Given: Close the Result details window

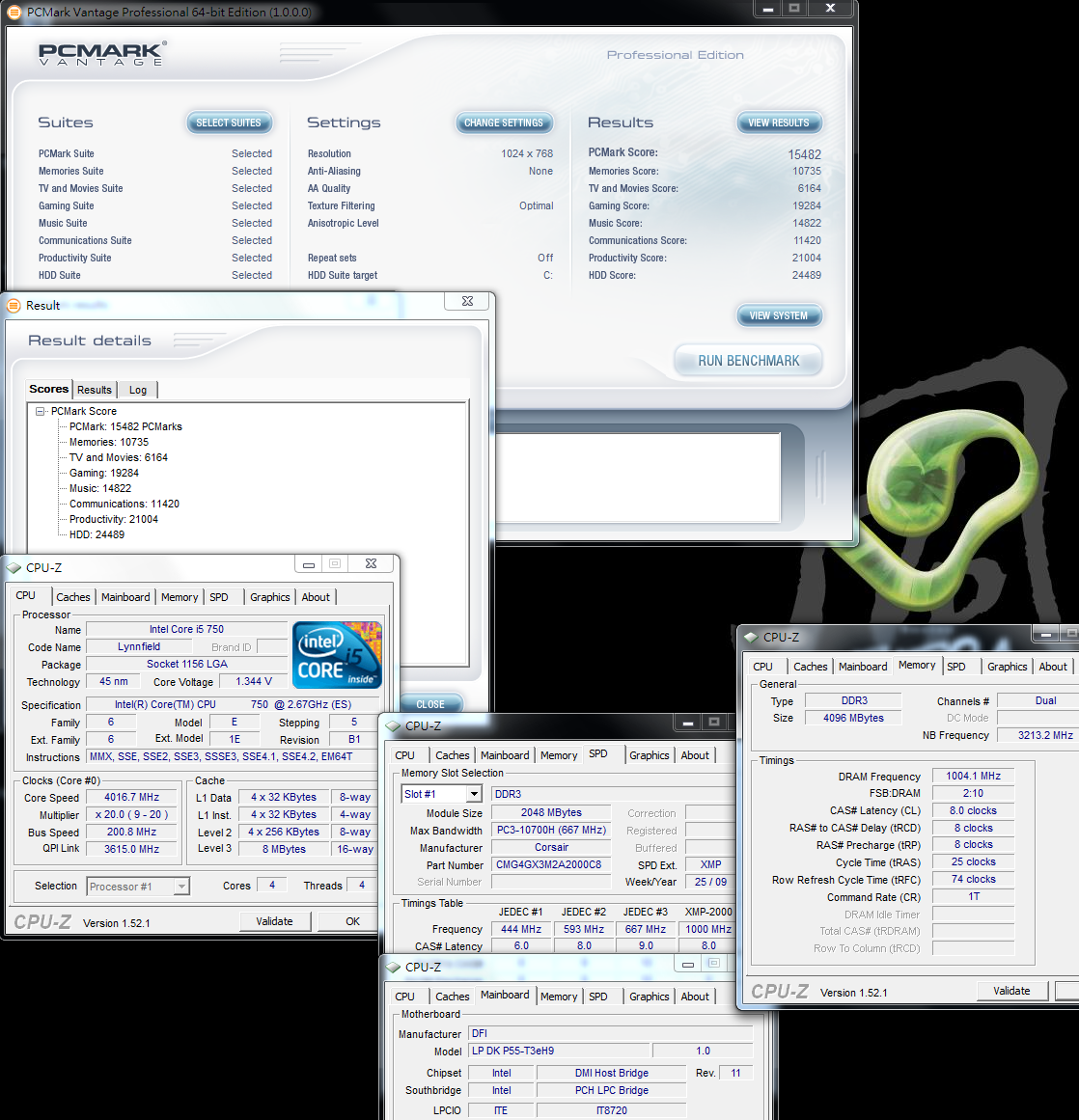Looking at the screenshot, I should pos(467,301).
